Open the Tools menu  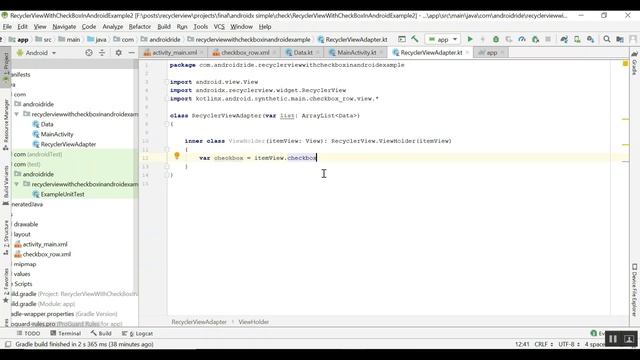[x=200, y=27]
